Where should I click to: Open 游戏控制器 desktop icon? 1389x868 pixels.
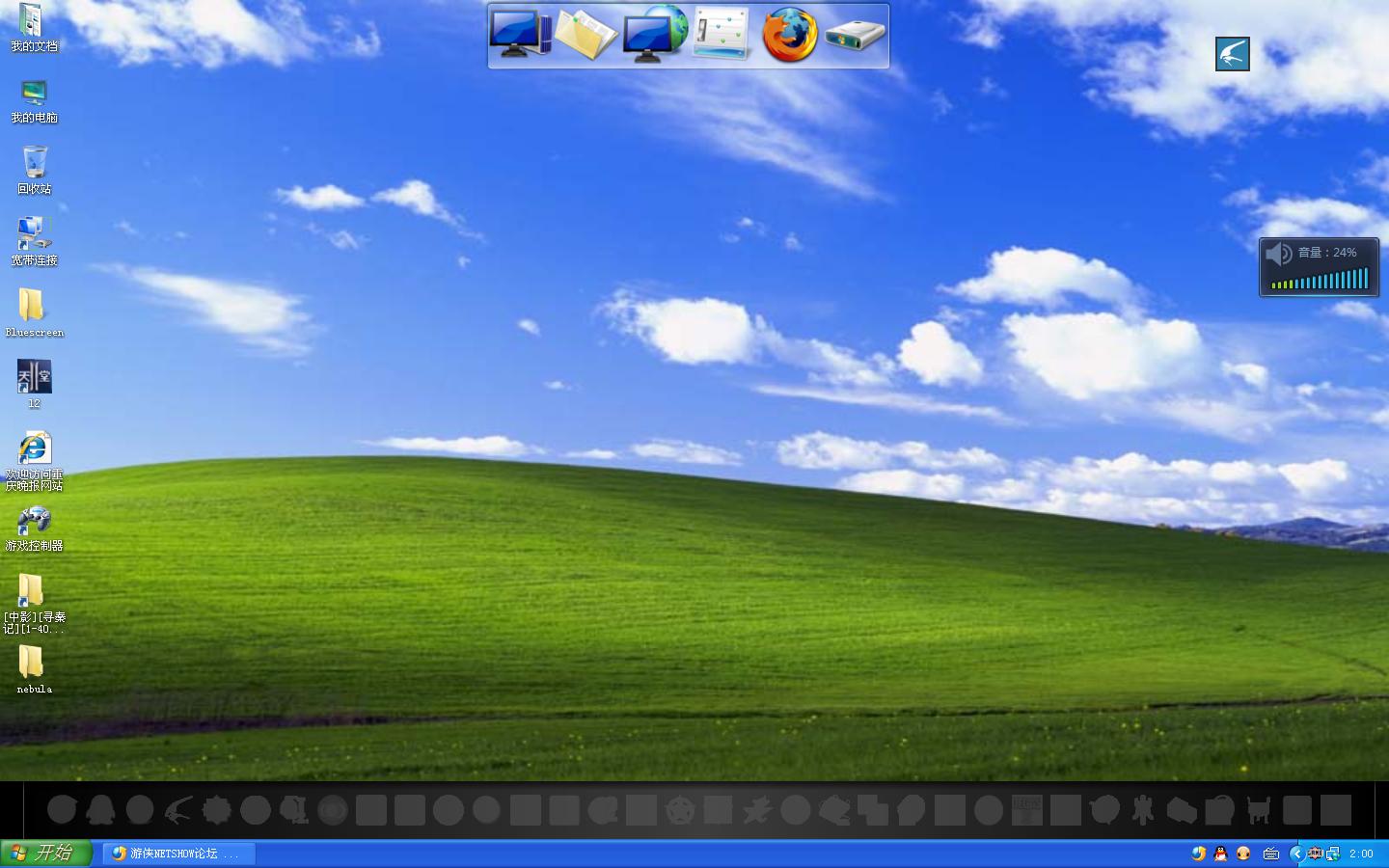(34, 528)
